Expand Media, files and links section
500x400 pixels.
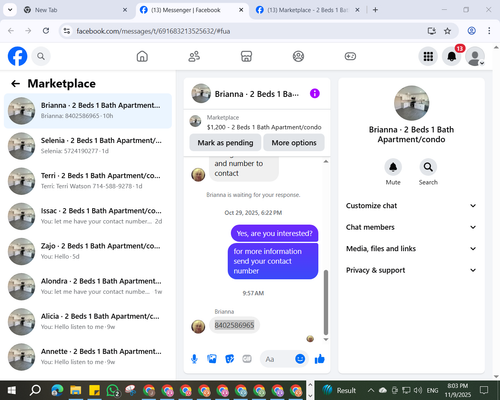tap(411, 249)
